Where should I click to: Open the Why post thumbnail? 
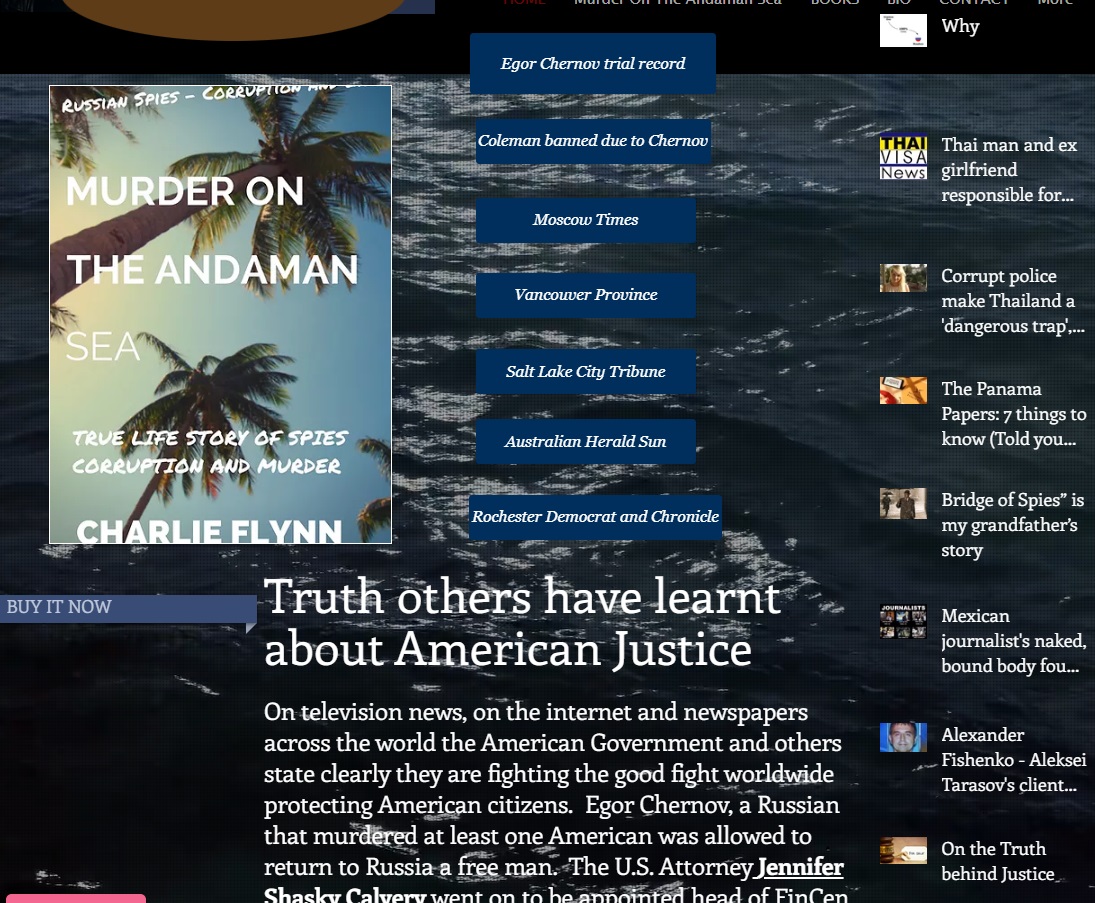coord(903,30)
